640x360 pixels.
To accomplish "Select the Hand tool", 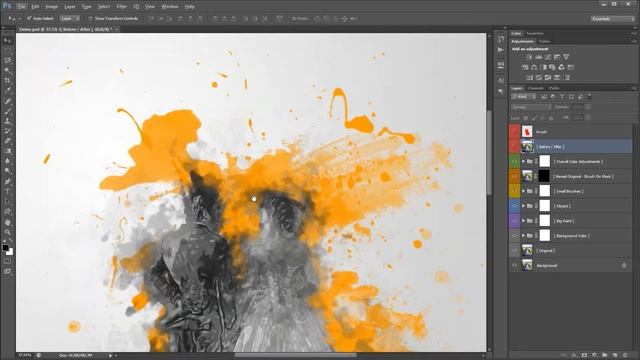I will pos(7,222).
